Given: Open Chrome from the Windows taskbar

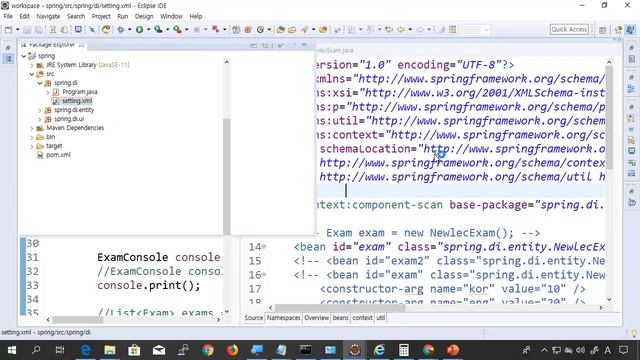Looking at the screenshot, I should 208,350.
